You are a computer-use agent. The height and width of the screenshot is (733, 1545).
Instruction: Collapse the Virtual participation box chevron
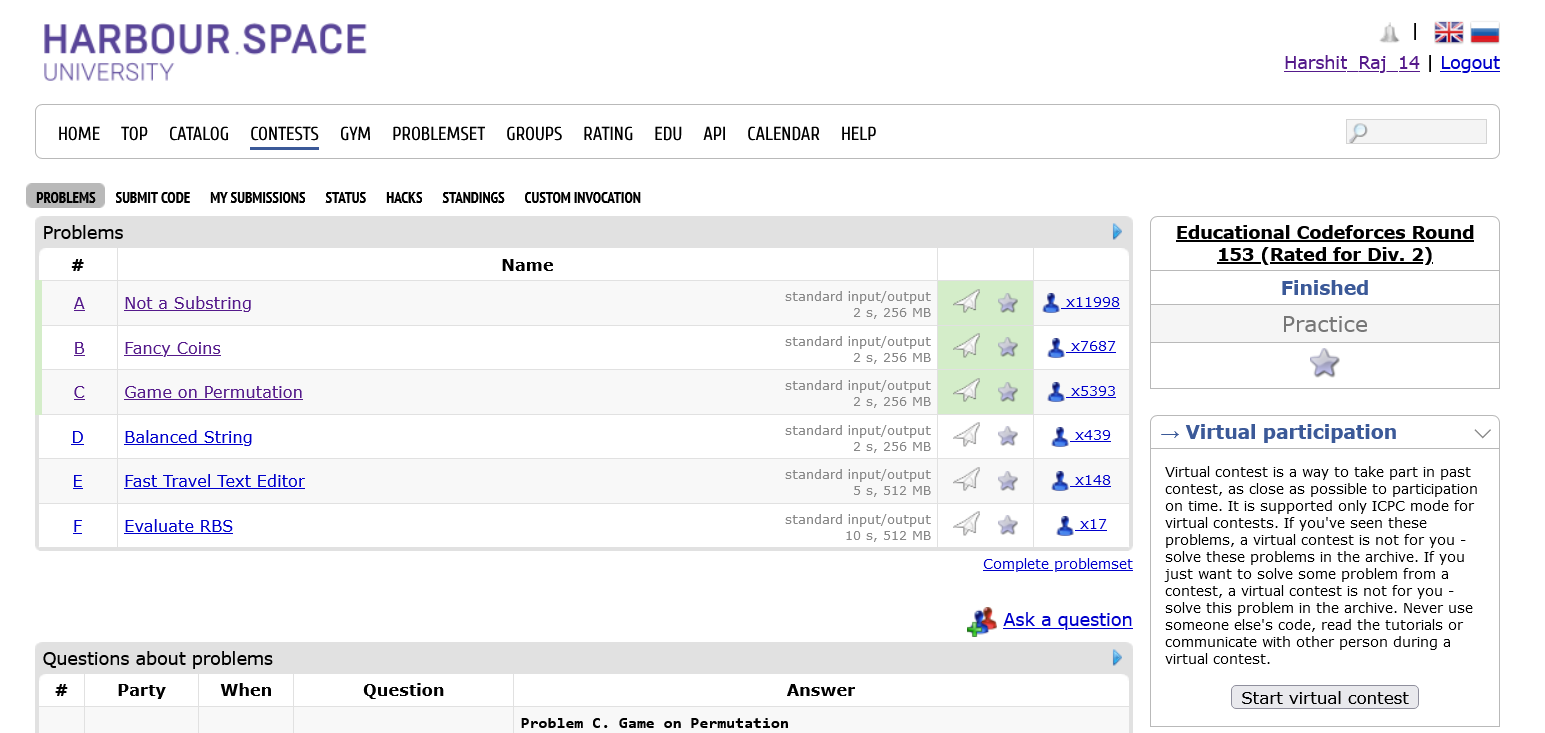click(x=1483, y=434)
